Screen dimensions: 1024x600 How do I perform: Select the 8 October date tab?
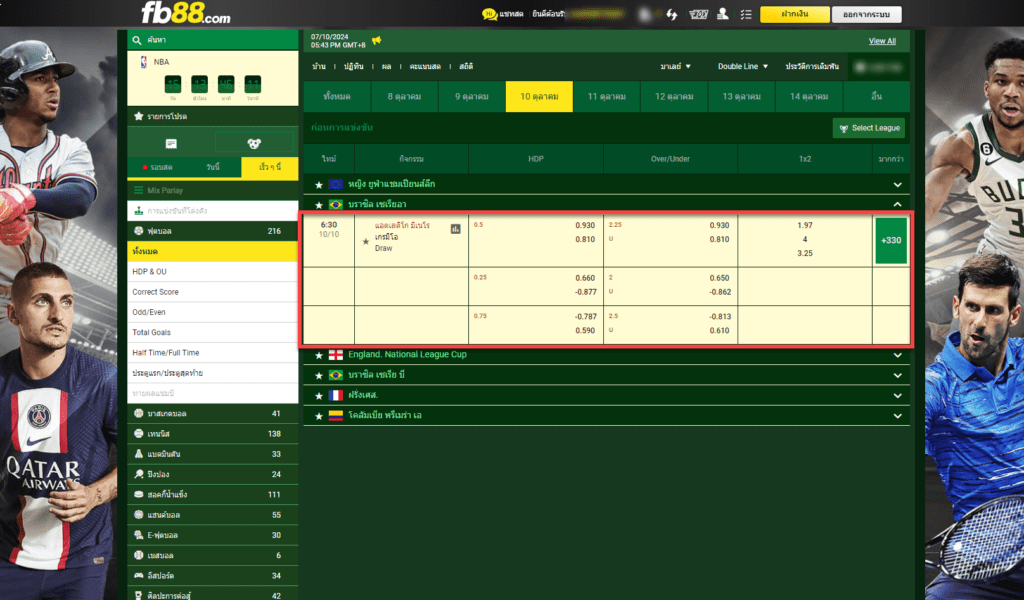[404, 97]
